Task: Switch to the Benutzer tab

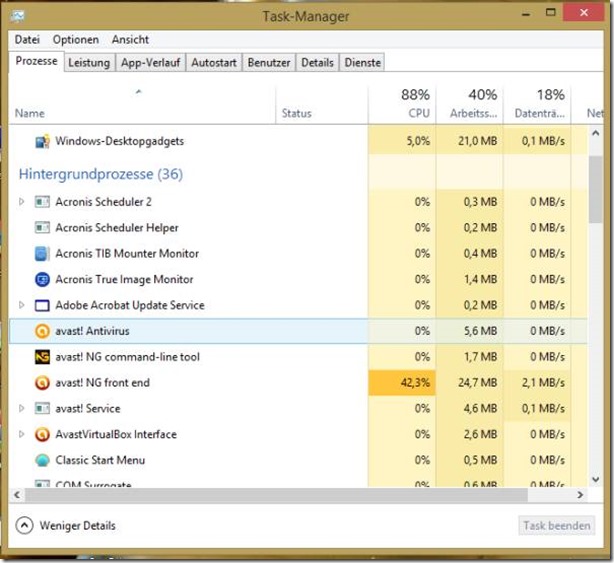Action: [x=269, y=63]
